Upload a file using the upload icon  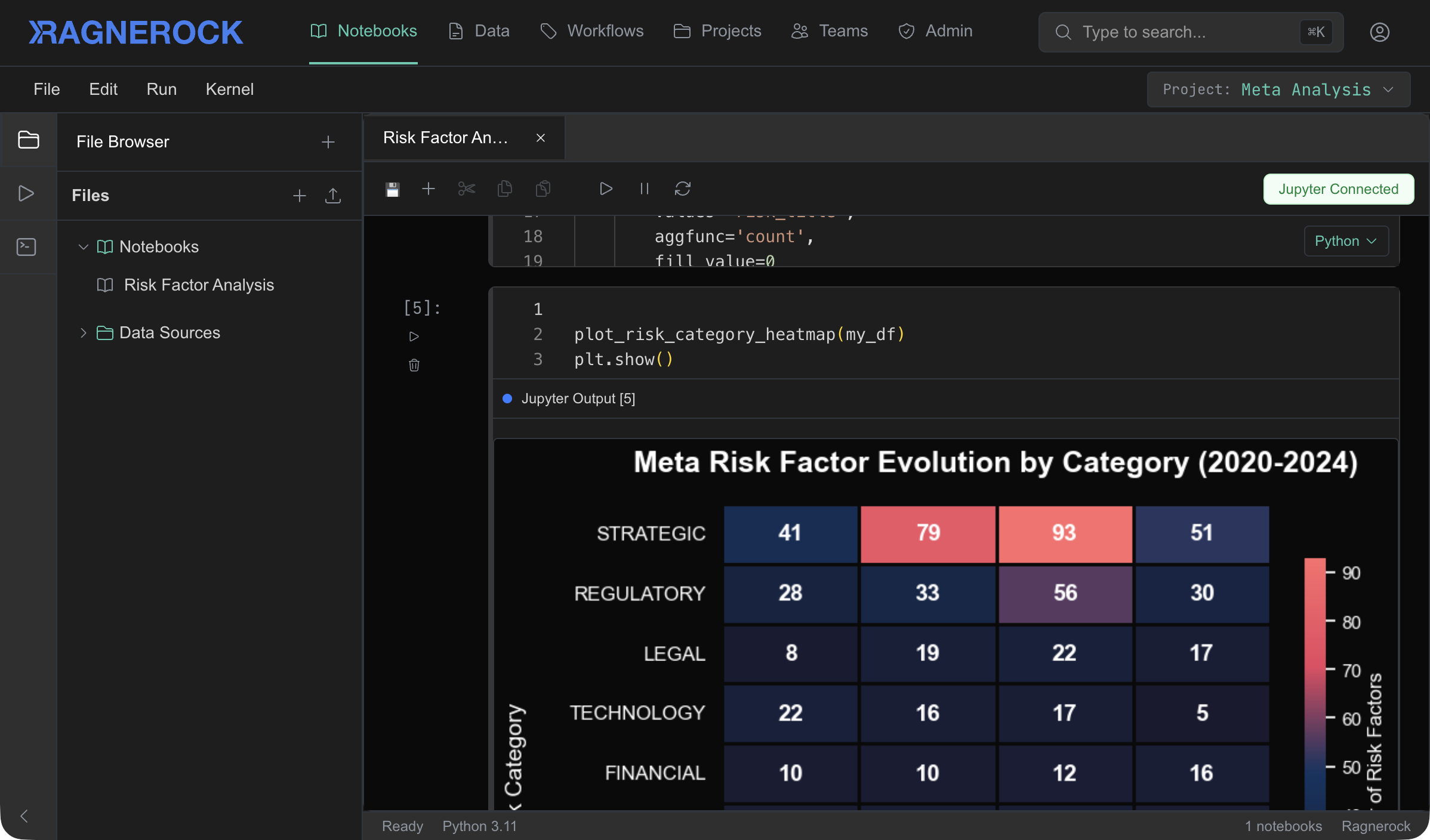tap(333, 196)
